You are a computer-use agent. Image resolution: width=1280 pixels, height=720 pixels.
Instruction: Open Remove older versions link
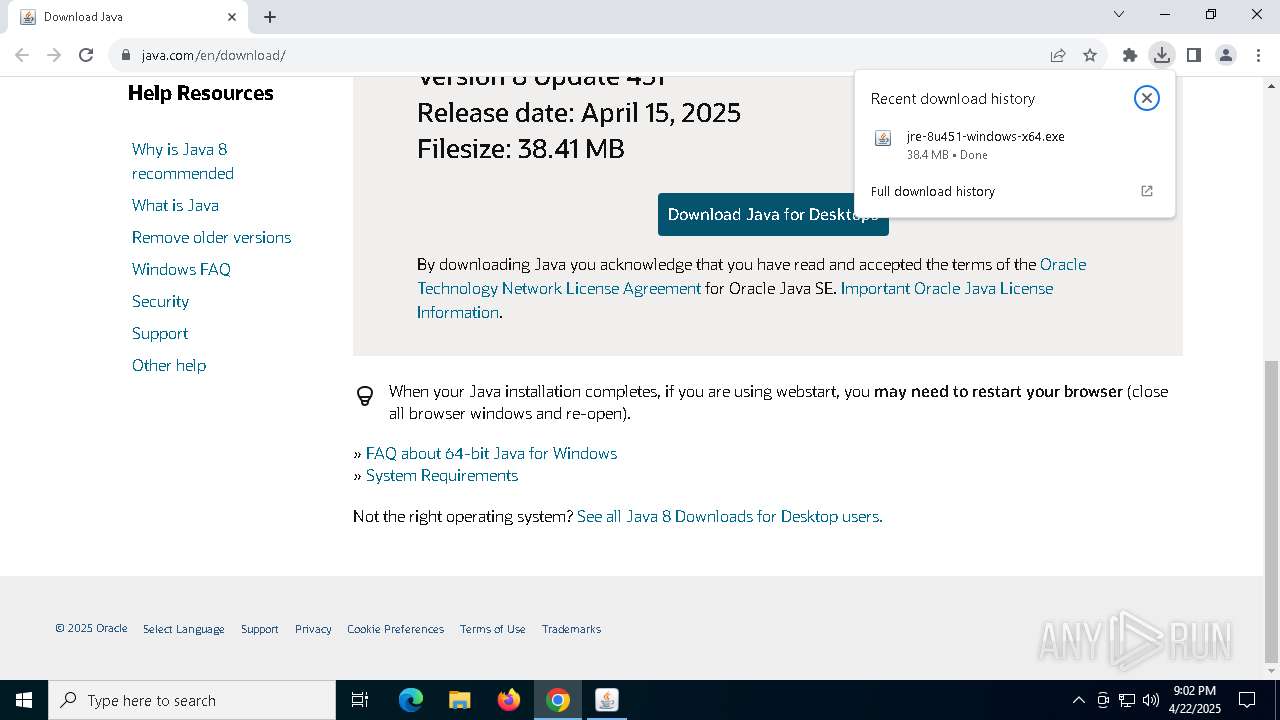coord(211,237)
